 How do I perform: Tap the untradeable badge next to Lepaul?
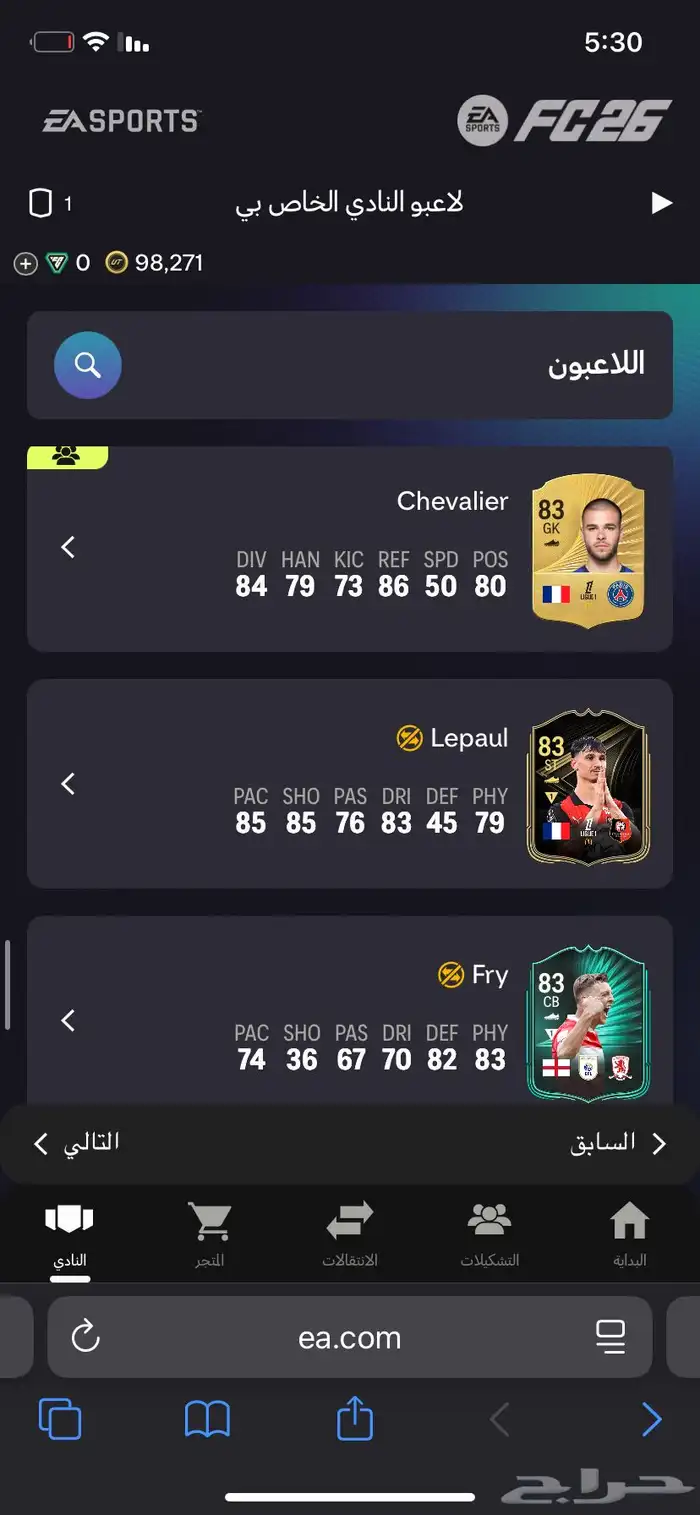pyautogui.click(x=409, y=738)
